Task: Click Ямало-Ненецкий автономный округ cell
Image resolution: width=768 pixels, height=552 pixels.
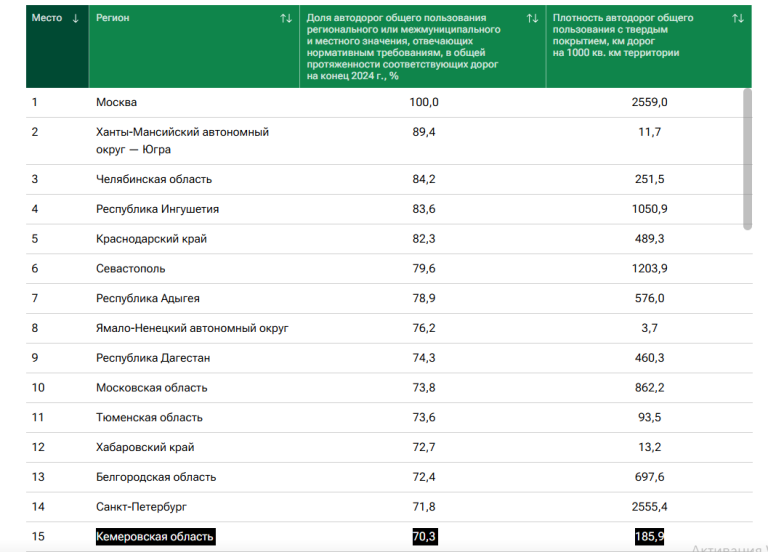Action: [192, 328]
